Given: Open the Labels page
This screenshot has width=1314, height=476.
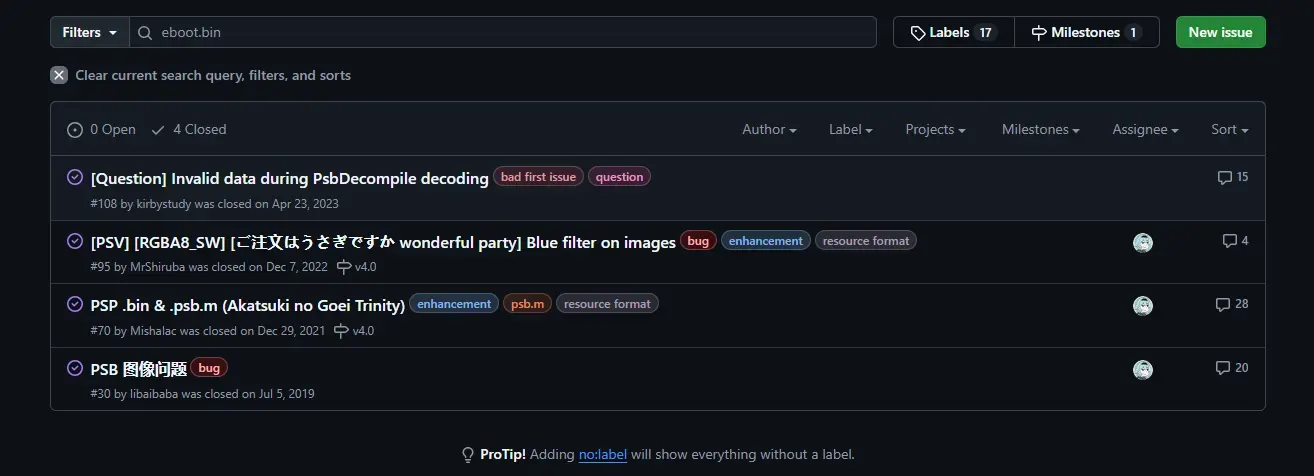Looking at the screenshot, I should click(953, 32).
